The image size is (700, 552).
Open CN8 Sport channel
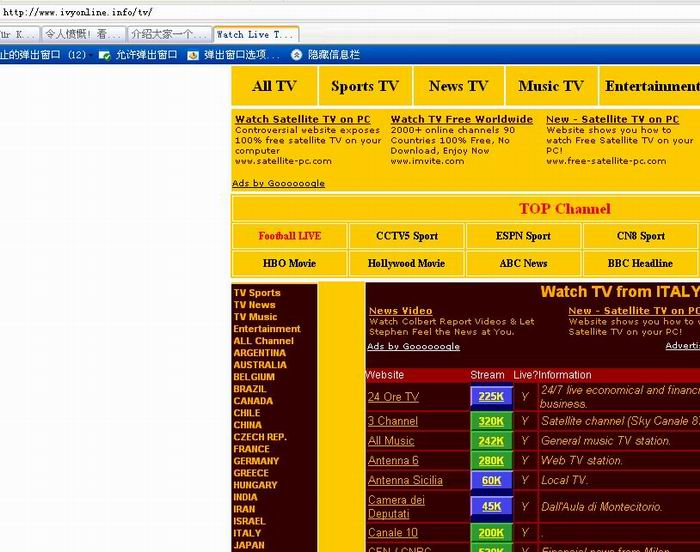coord(641,236)
